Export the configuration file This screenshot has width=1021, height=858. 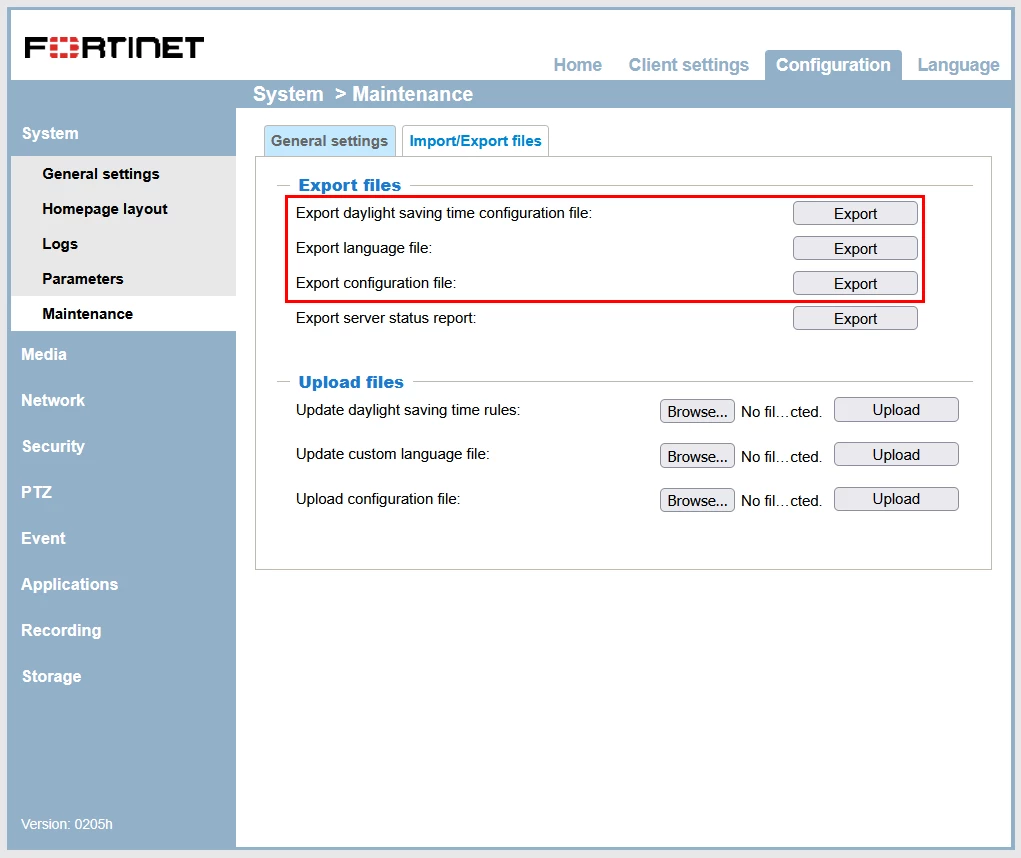click(855, 284)
